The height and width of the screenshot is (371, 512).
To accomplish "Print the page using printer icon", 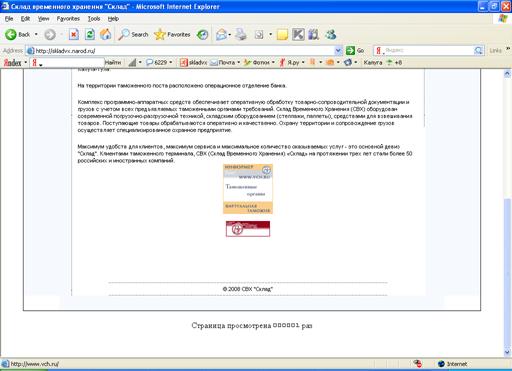I will (241, 34).
